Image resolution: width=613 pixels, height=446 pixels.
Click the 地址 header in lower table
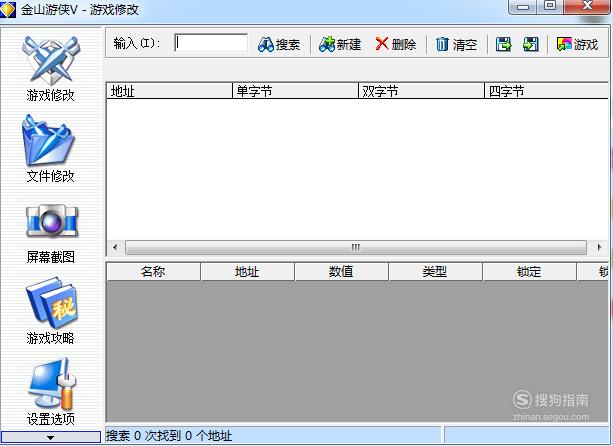247,272
